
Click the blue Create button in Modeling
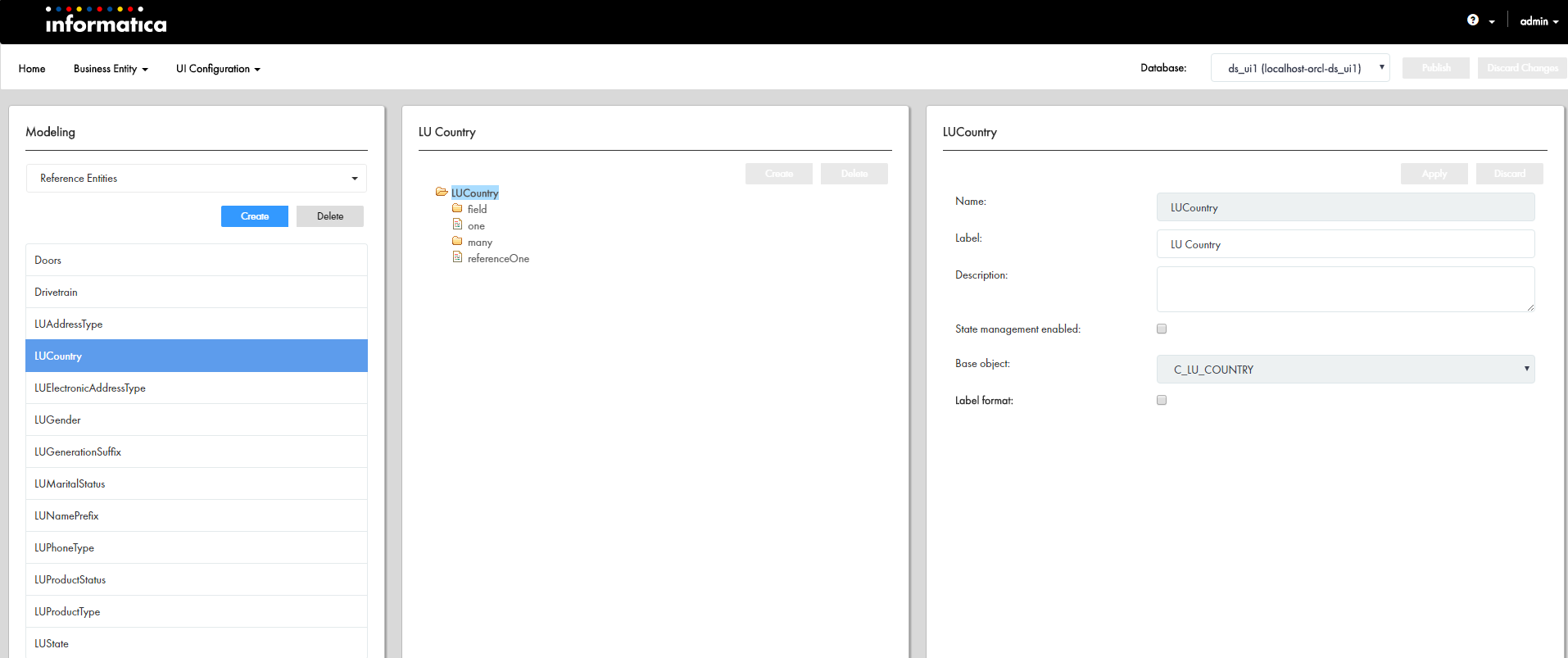point(255,216)
